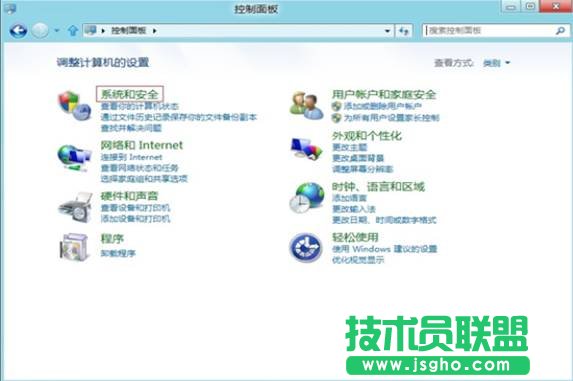Open 查看你的计算机状态 link
The height and width of the screenshot is (381, 573).
[x=140, y=106]
